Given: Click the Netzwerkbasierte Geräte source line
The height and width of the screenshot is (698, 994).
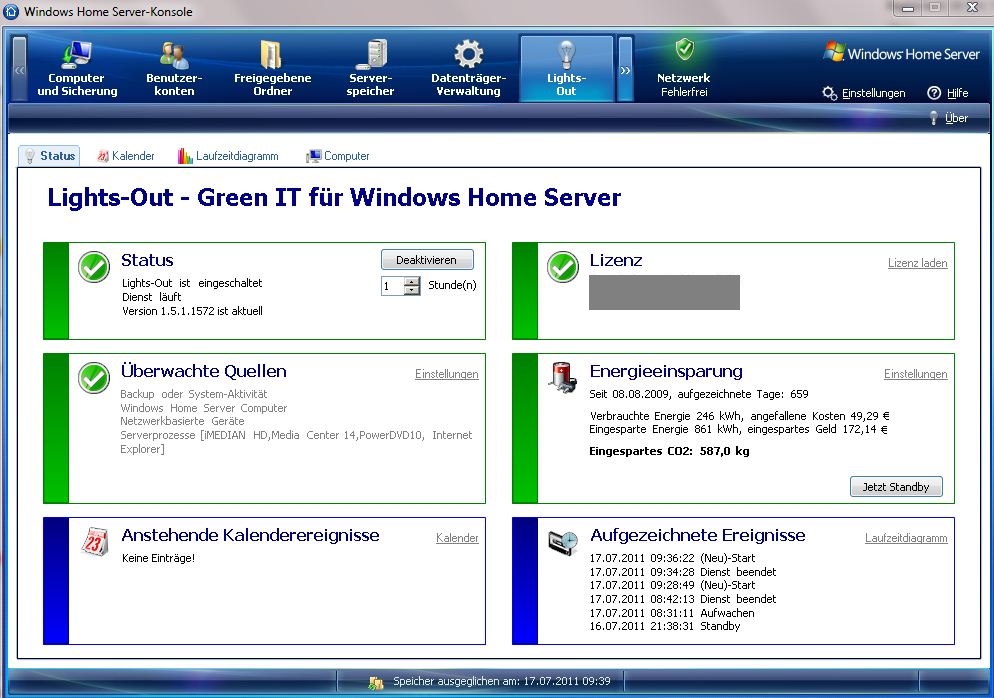Looking at the screenshot, I should (x=182, y=421).
